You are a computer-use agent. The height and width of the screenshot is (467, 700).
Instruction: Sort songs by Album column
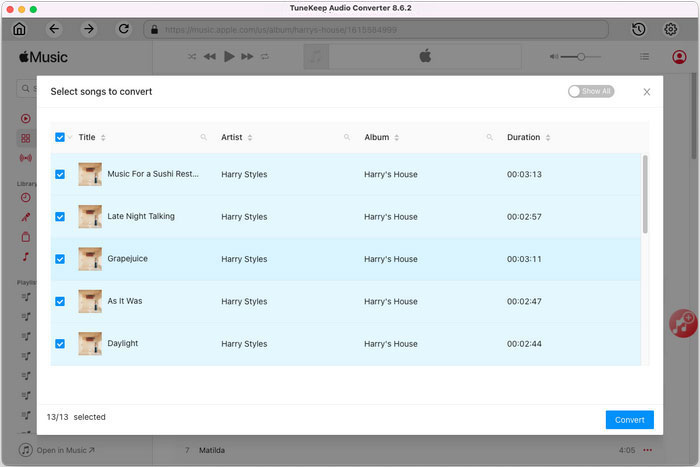pyautogui.click(x=396, y=138)
